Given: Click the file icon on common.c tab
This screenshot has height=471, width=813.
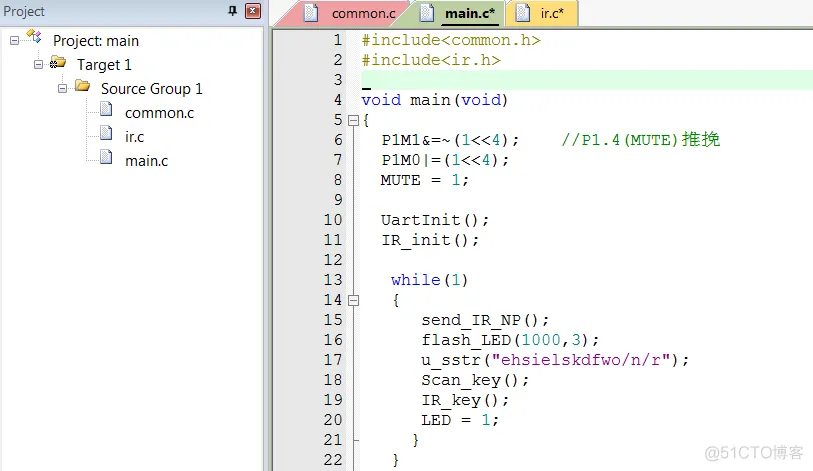Looking at the screenshot, I should coord(312,14).
